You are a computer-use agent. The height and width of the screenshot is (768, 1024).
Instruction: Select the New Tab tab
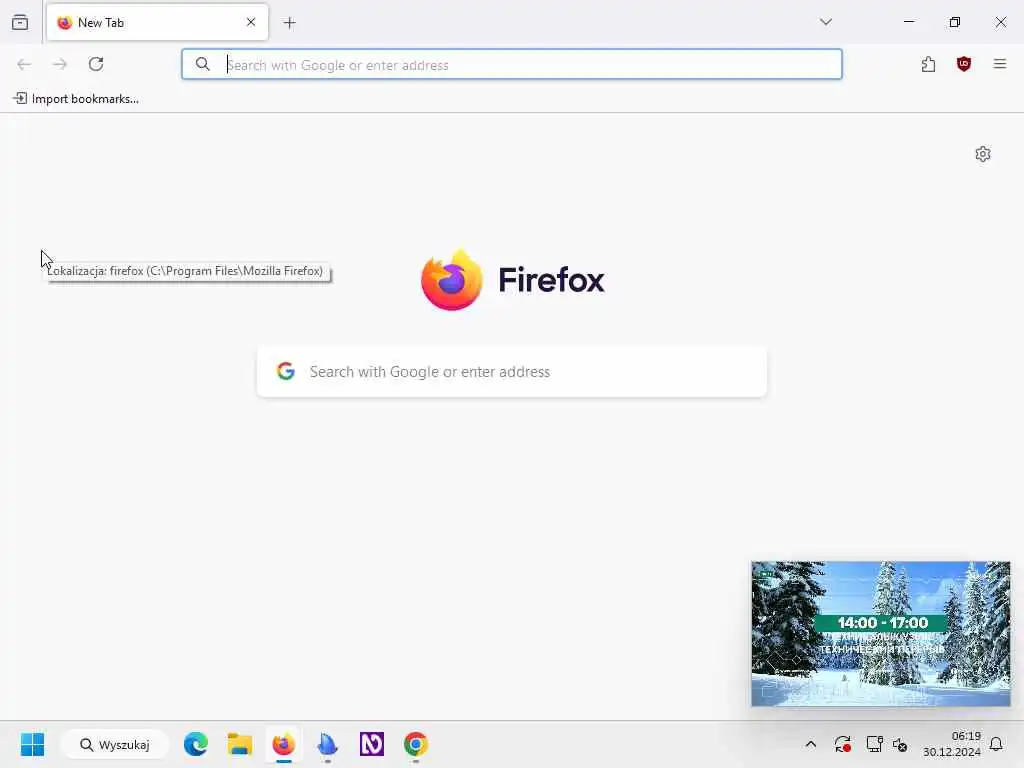157,23
